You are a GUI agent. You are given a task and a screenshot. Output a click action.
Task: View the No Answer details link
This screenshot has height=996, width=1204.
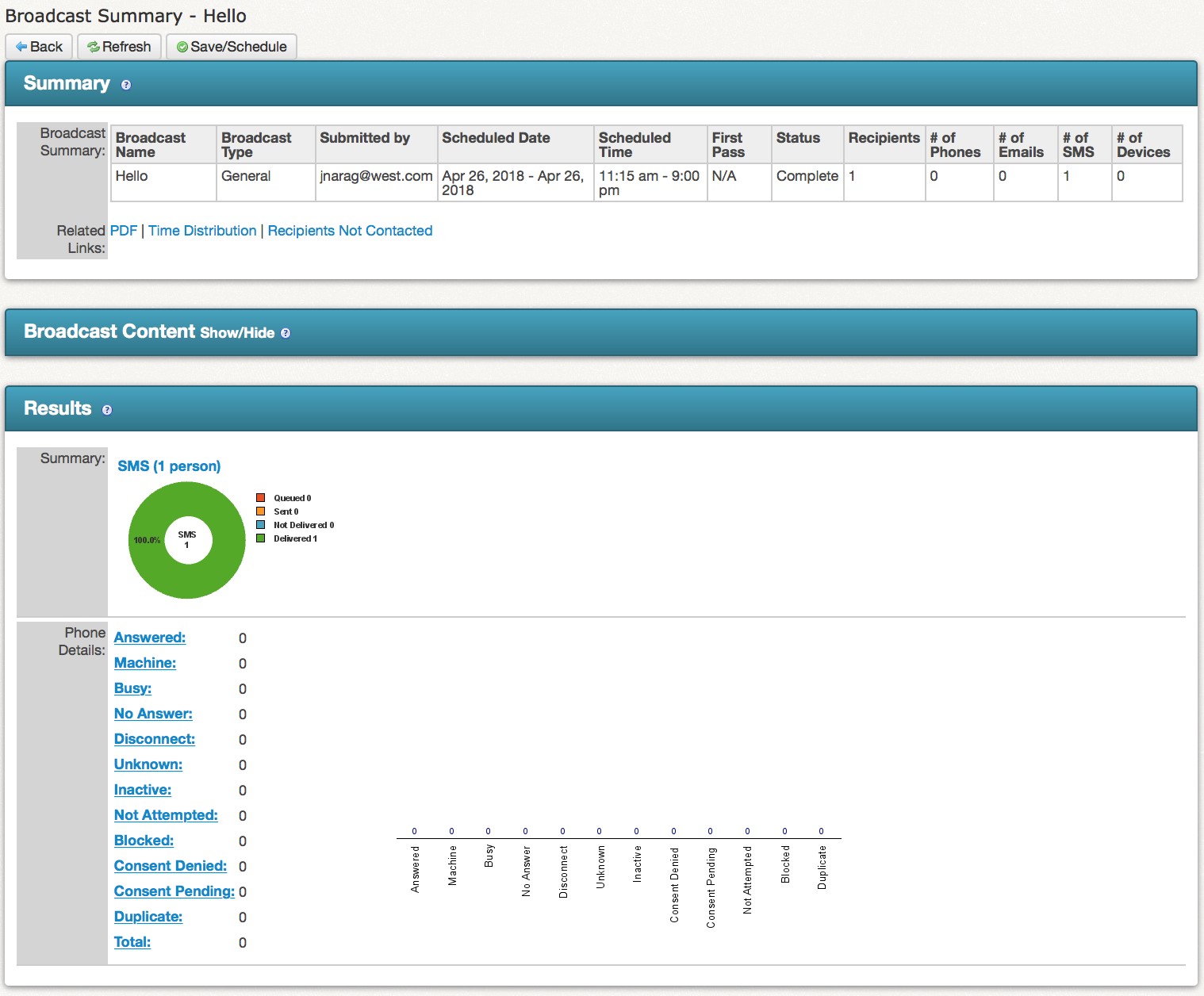(x=153, y=714)
